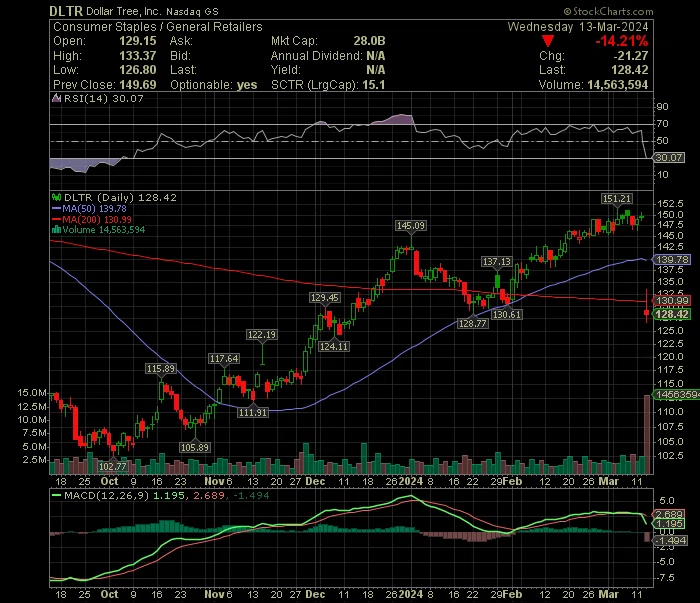Click the Consumer Staples / General Retailers label
The height and width of the screenshot is (603, 700).
pos(158,27)
